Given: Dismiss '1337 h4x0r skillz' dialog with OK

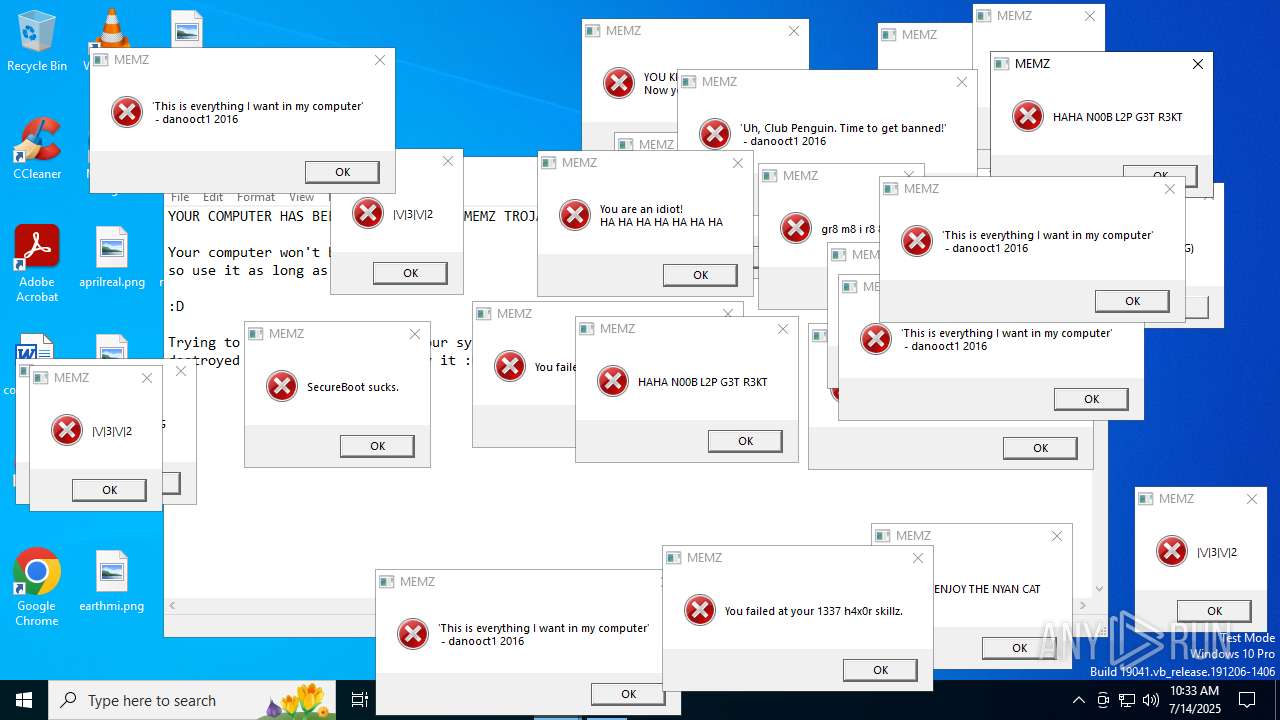Looking at the screenshot, I should coord(880,670).
